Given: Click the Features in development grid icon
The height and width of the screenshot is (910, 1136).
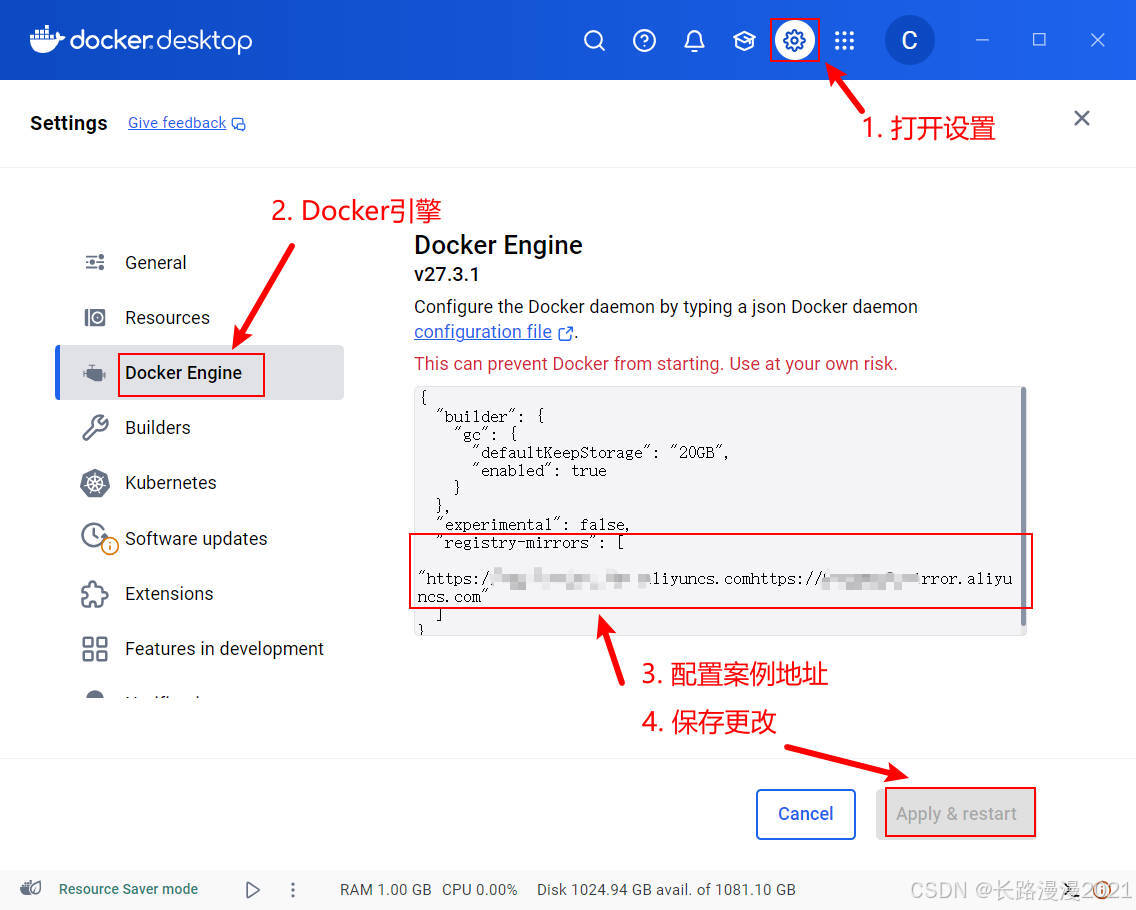Looking at the screenshot, I should [x=95, y=648].
